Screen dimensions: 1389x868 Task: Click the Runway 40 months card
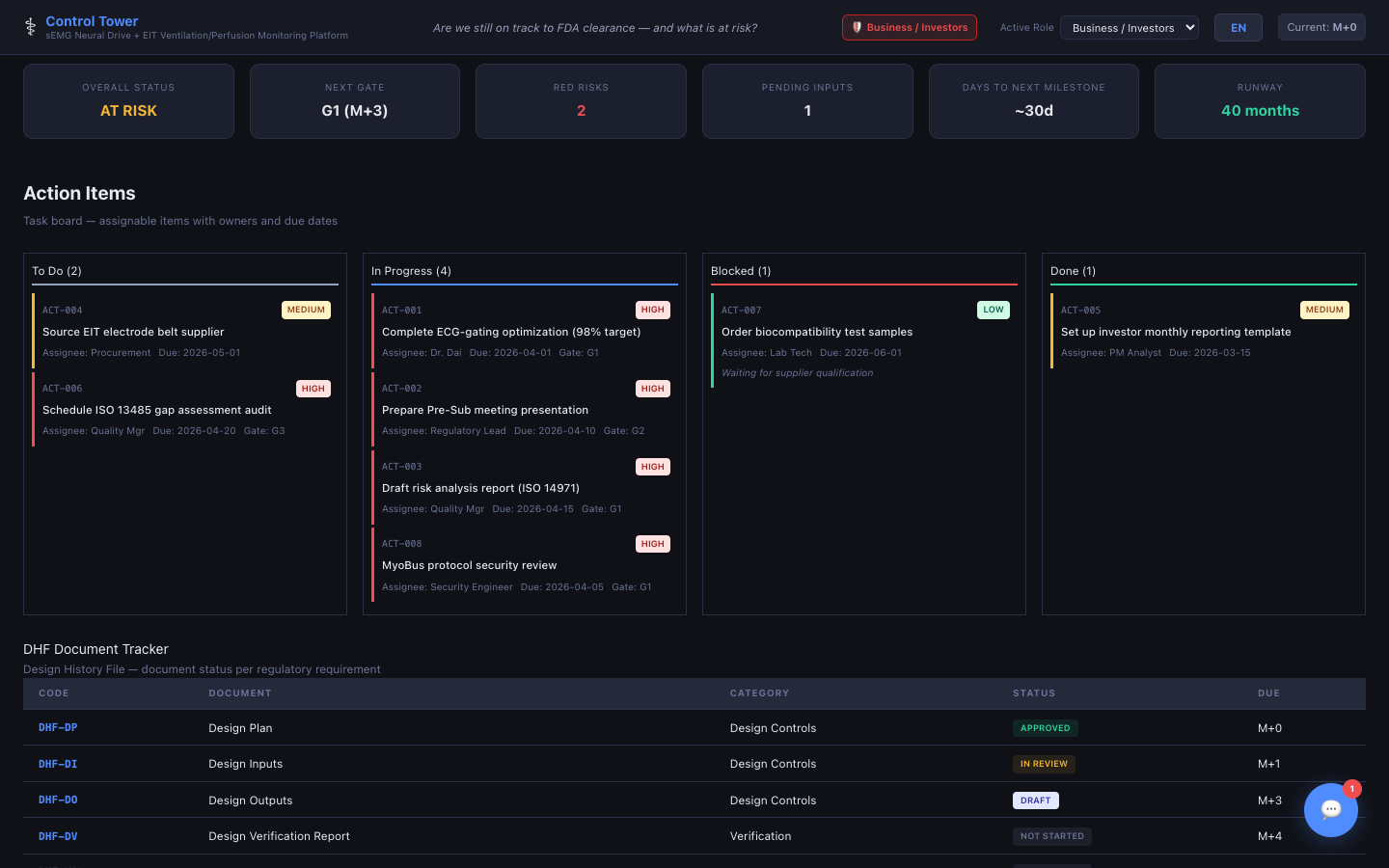[1259, 101]
